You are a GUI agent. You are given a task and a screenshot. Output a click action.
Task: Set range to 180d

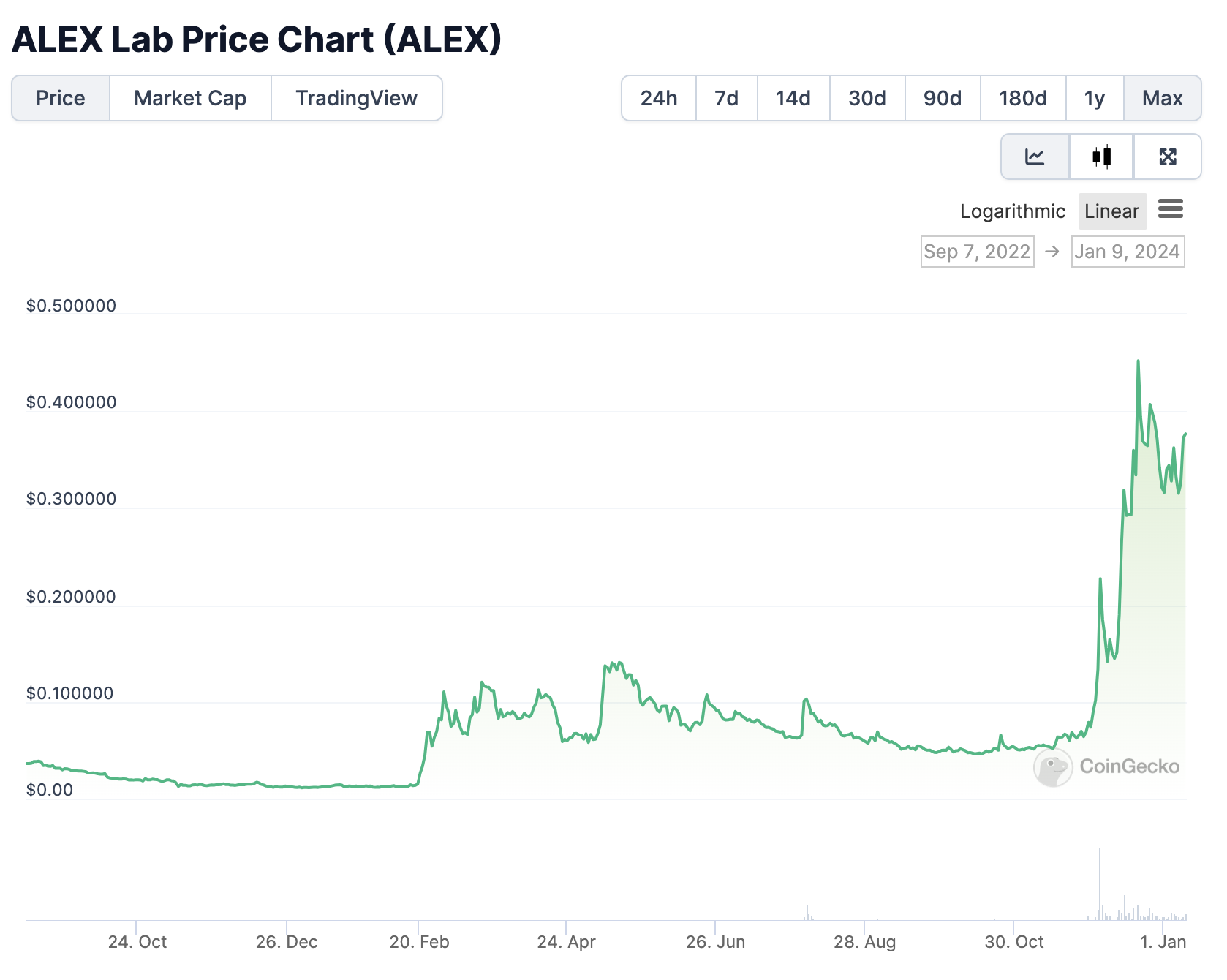coord(1022,98)
